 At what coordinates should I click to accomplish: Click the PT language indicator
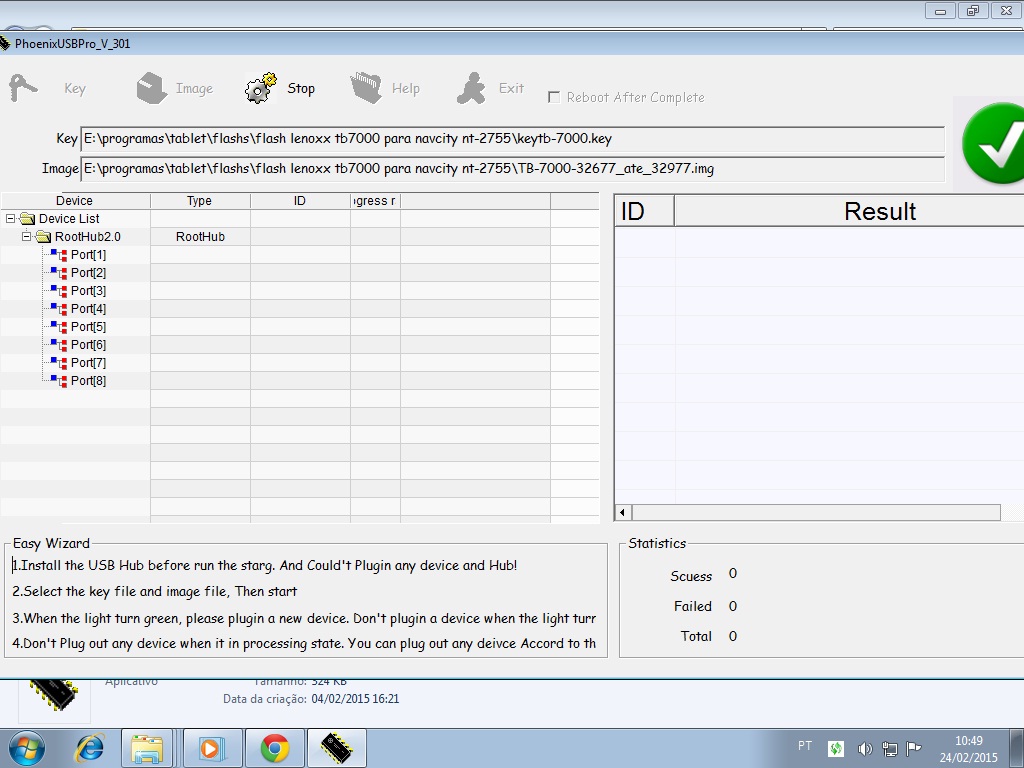(805, 746)
